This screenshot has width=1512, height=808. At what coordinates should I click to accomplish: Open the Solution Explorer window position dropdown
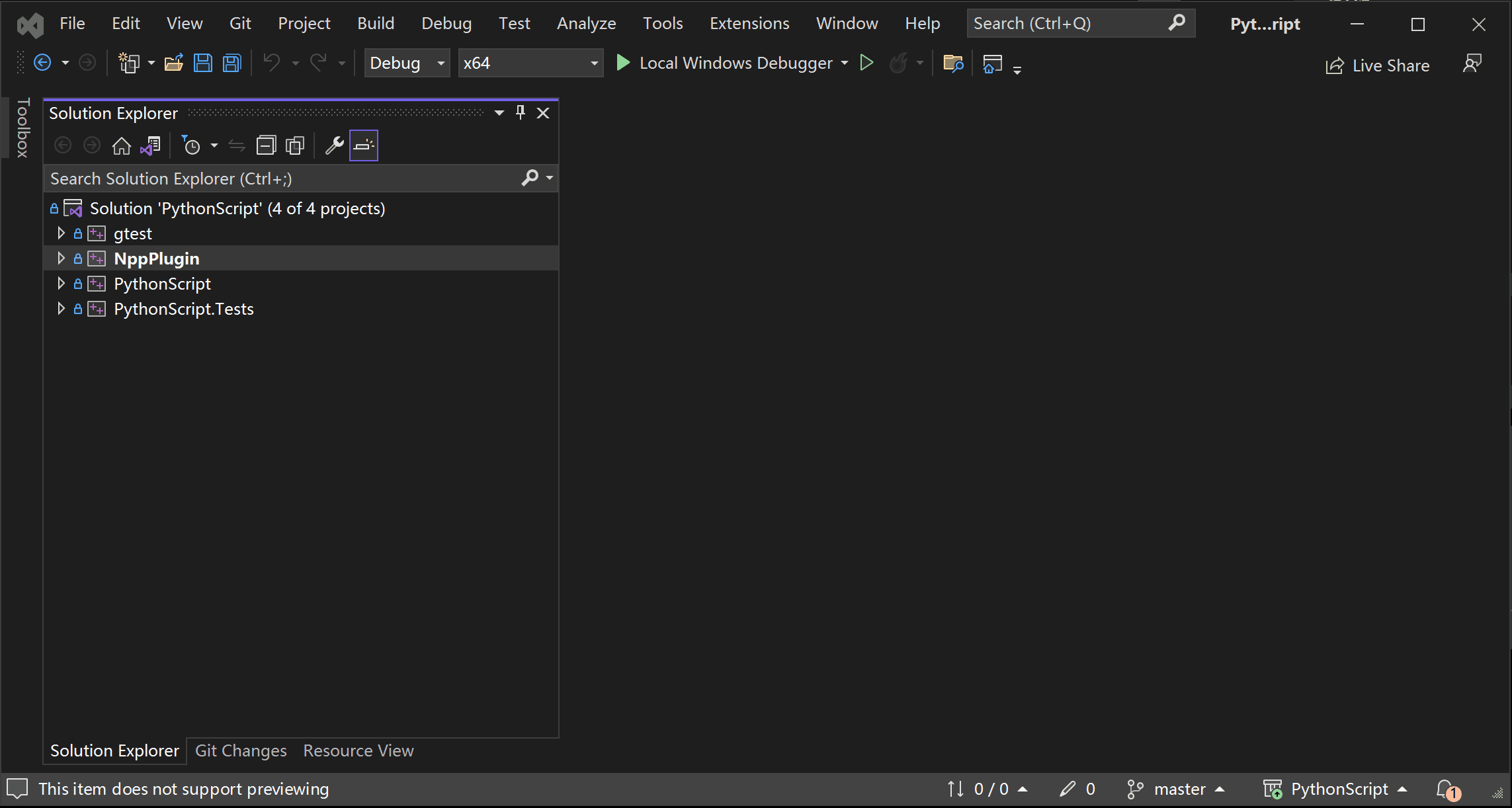[499, 113]
